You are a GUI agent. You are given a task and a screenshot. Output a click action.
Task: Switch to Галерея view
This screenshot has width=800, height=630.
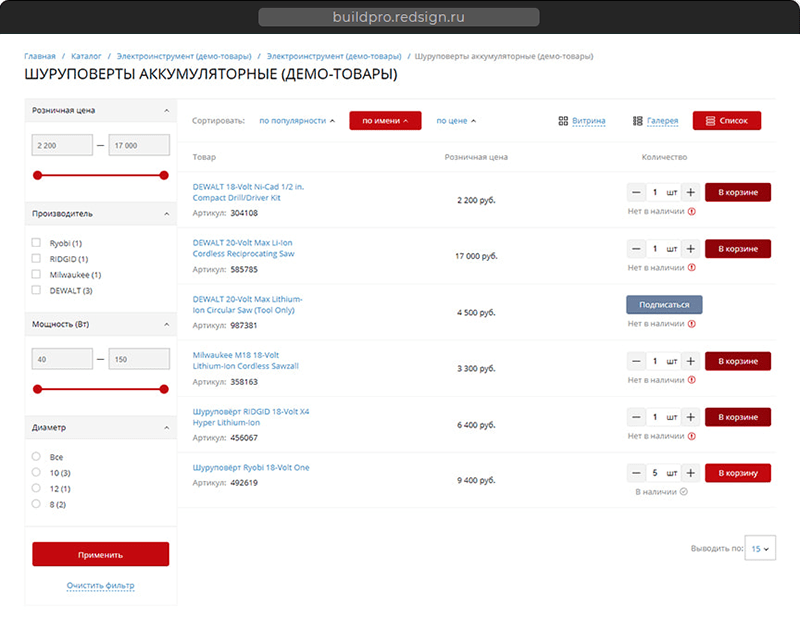[x=662, y=121]
